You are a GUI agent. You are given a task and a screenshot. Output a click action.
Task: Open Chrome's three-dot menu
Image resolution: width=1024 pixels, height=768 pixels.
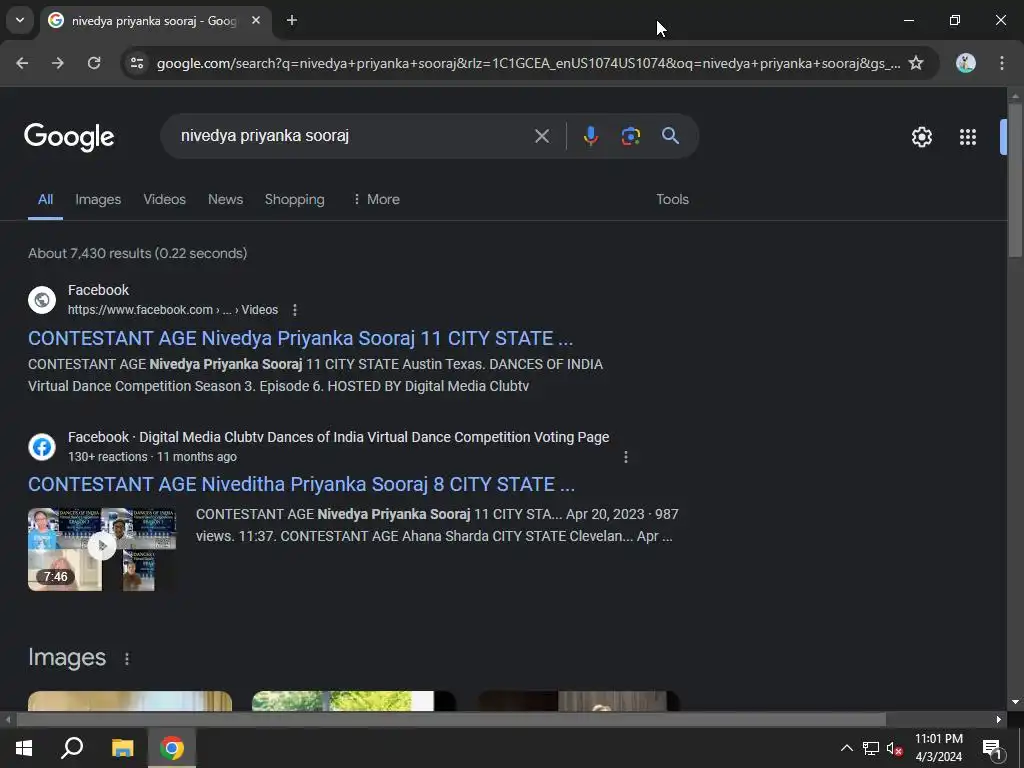[x=1002, y=63]
